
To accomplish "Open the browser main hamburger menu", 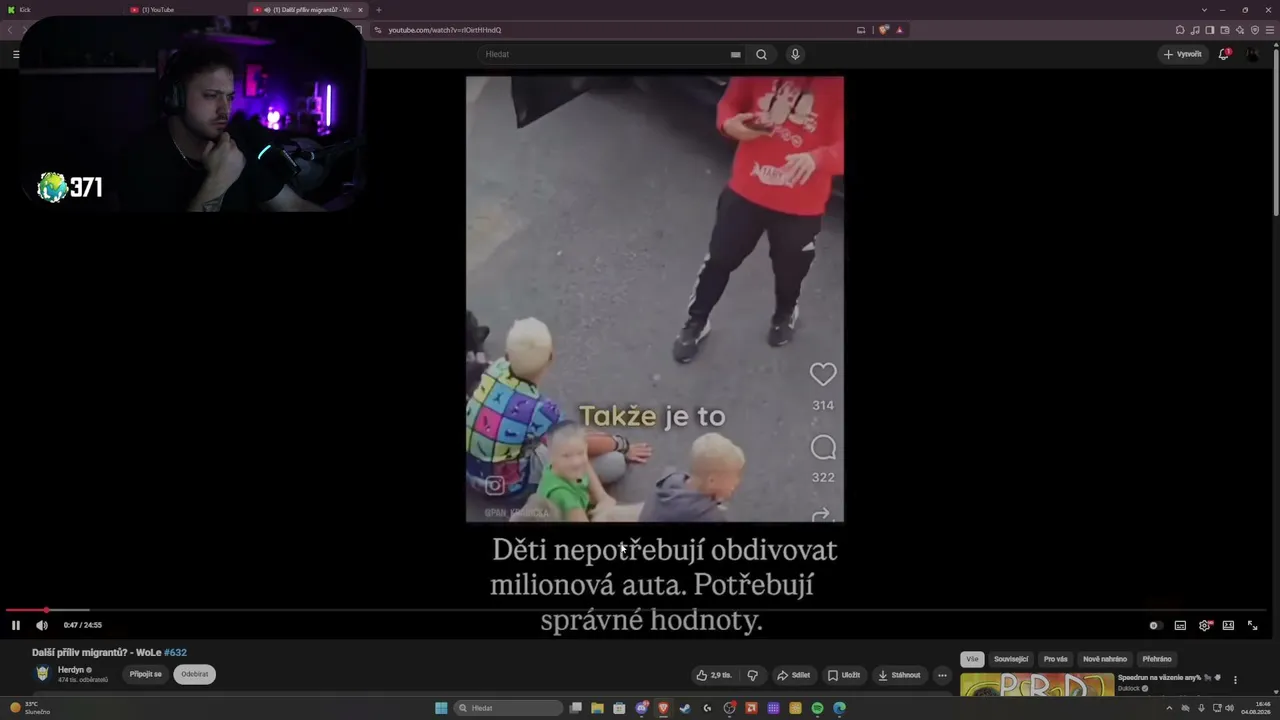I will tap(1270, 30).
